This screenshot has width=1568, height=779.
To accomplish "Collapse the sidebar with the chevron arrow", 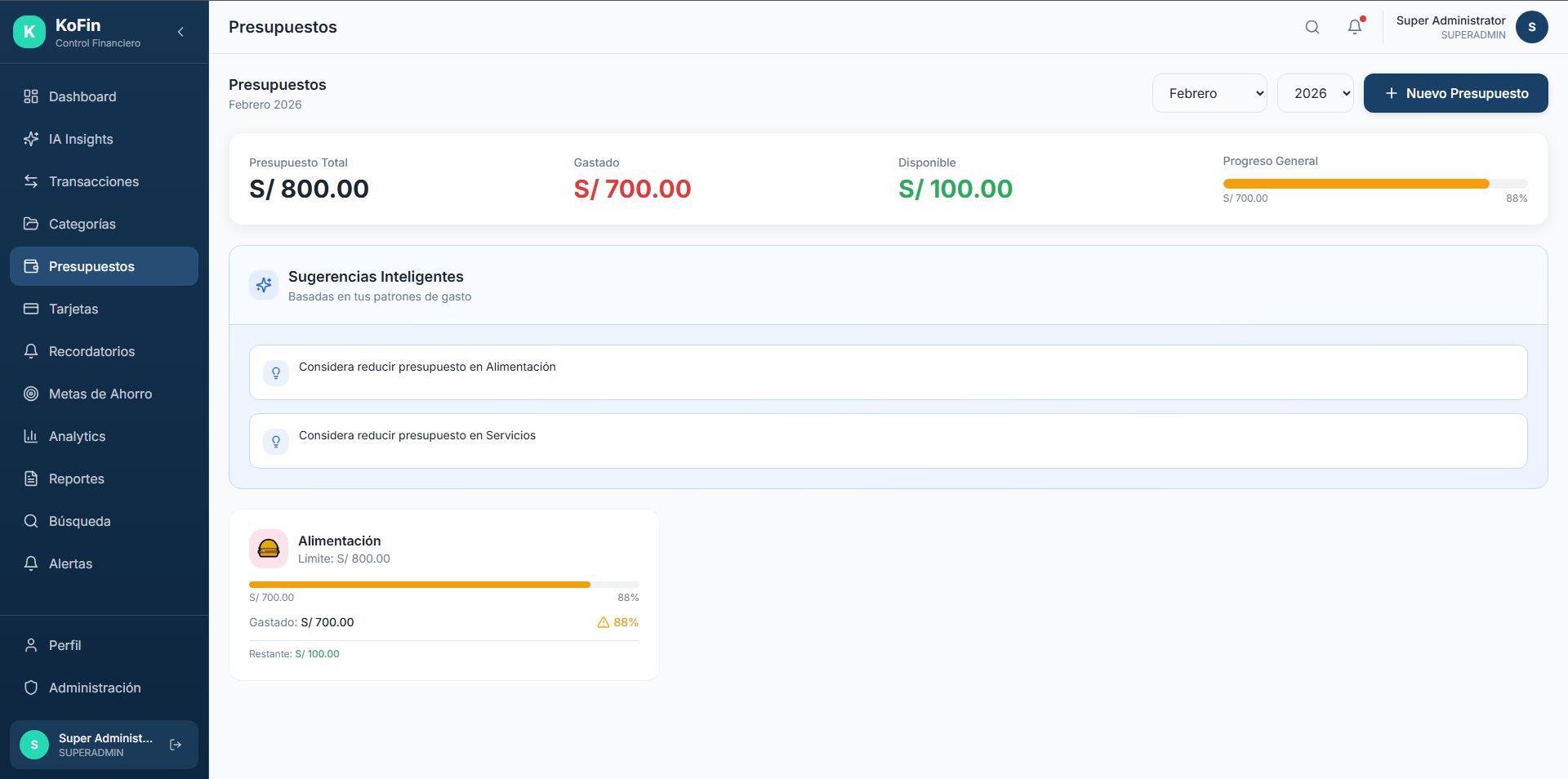I will tap(180, 32).
